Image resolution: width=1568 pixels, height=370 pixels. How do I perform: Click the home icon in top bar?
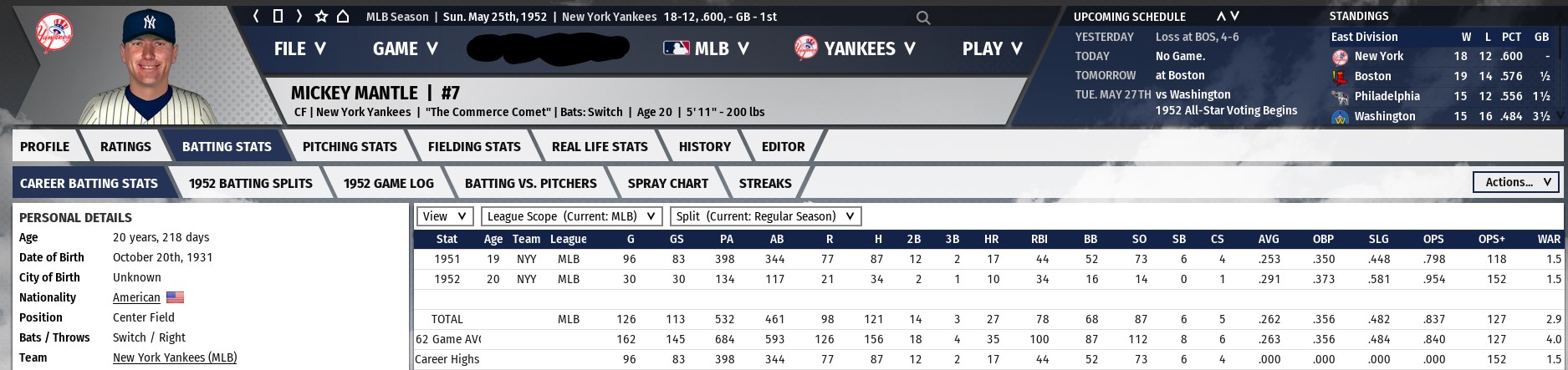343,17
